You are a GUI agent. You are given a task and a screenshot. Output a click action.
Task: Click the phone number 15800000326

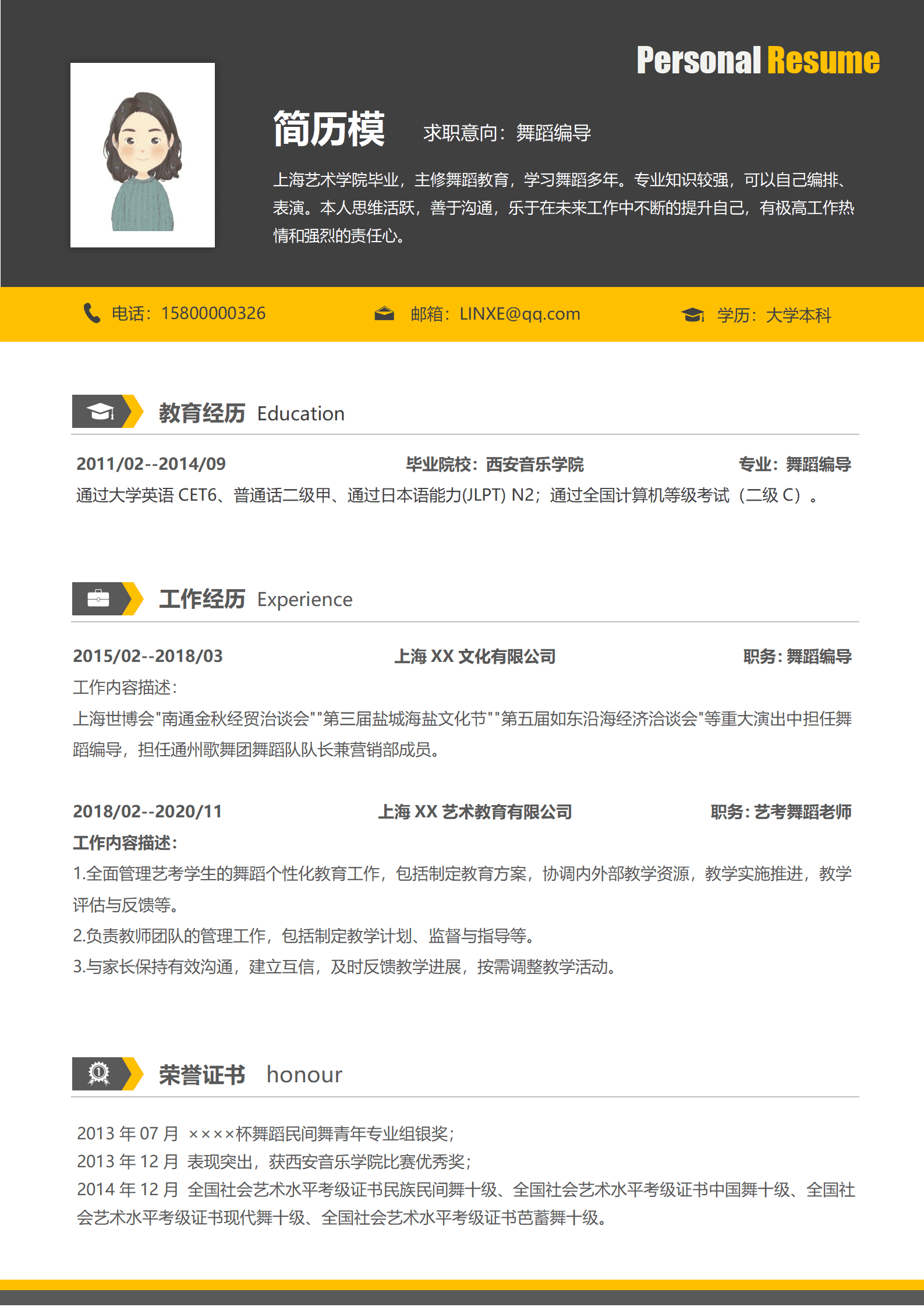213,313
